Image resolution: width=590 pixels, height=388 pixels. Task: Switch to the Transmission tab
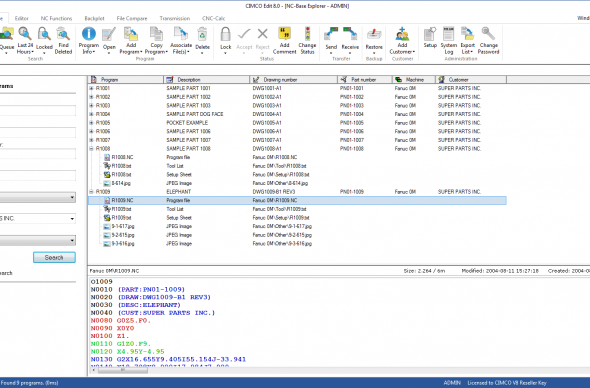[175, 18]
